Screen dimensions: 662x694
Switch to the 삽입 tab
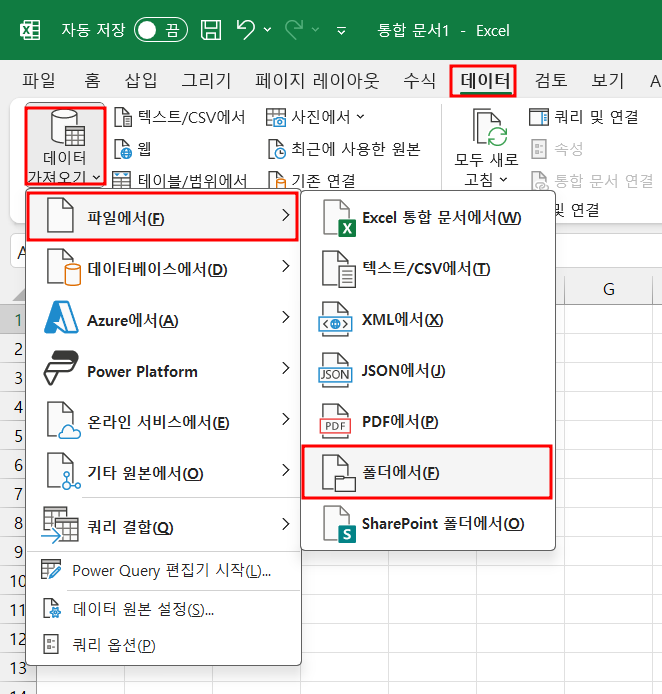click(x=141, y=81)
